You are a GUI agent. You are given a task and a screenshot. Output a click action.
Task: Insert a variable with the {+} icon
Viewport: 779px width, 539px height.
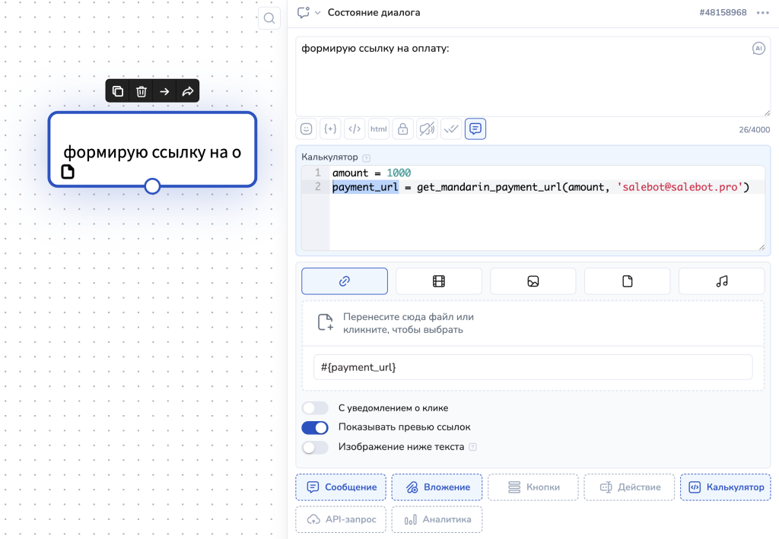(330, 129)
